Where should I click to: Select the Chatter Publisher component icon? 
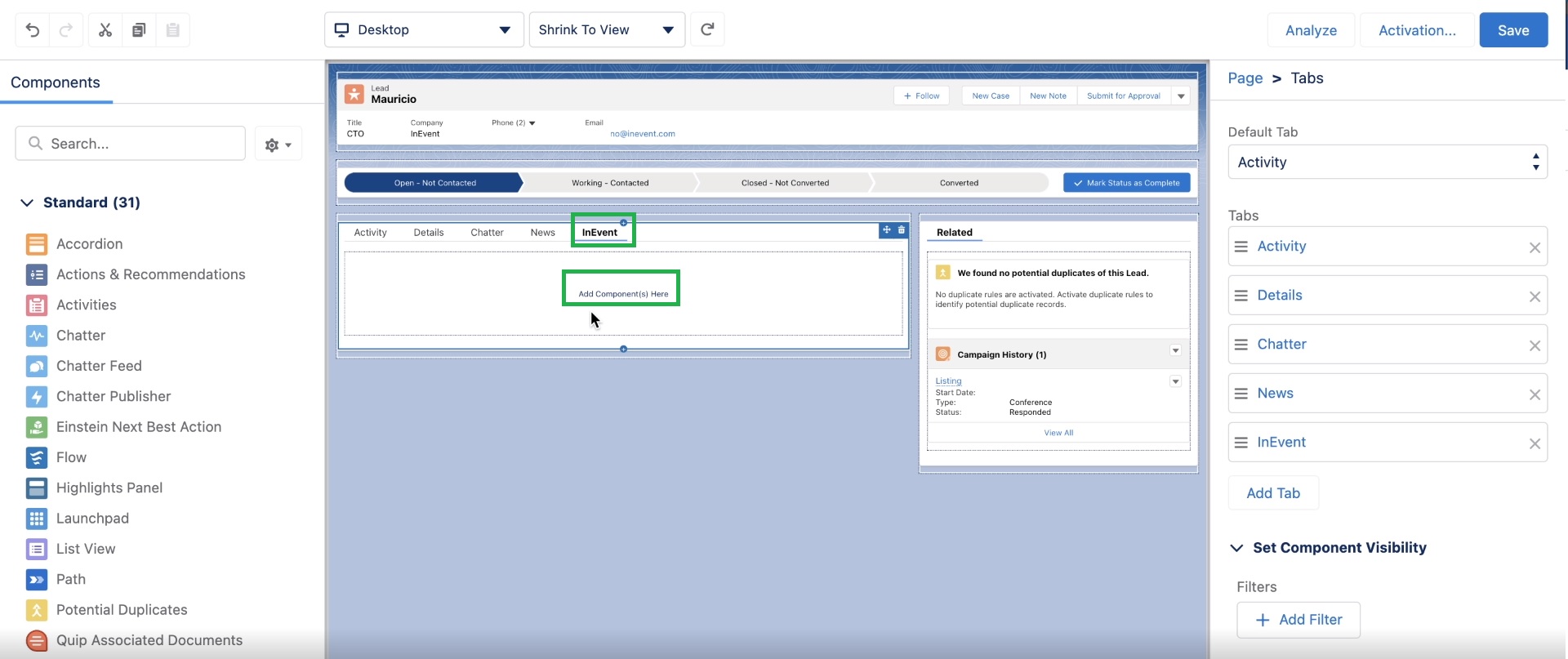[x=37, y=397]
